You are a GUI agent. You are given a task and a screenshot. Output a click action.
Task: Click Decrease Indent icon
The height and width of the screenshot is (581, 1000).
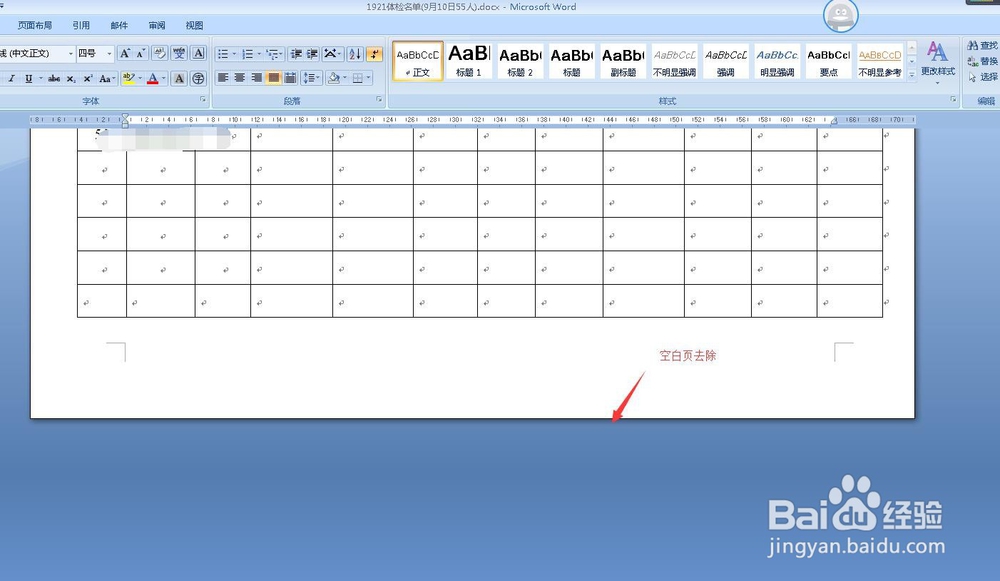tap(296, 54)
